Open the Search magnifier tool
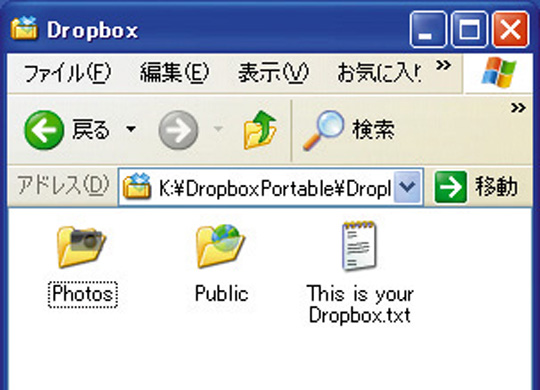 [x=323, y=130]
